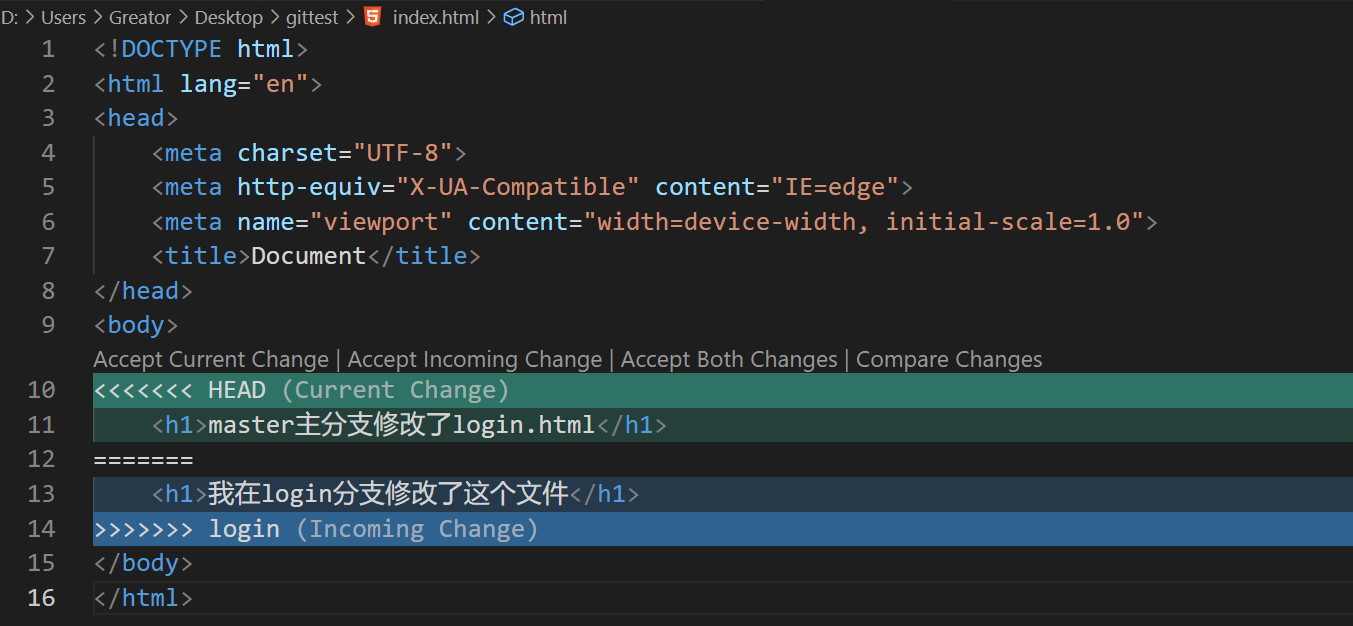Click the D: drive breadcrumb
1353x626 pixels.
click(x=10, y=17)
